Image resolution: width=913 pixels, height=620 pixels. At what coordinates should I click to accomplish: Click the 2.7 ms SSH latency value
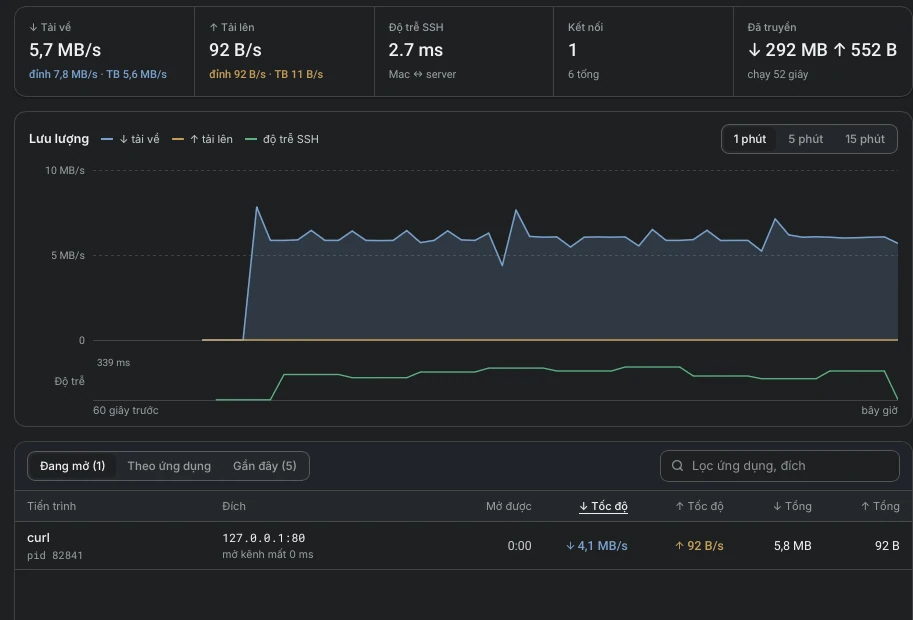[416, 50]
